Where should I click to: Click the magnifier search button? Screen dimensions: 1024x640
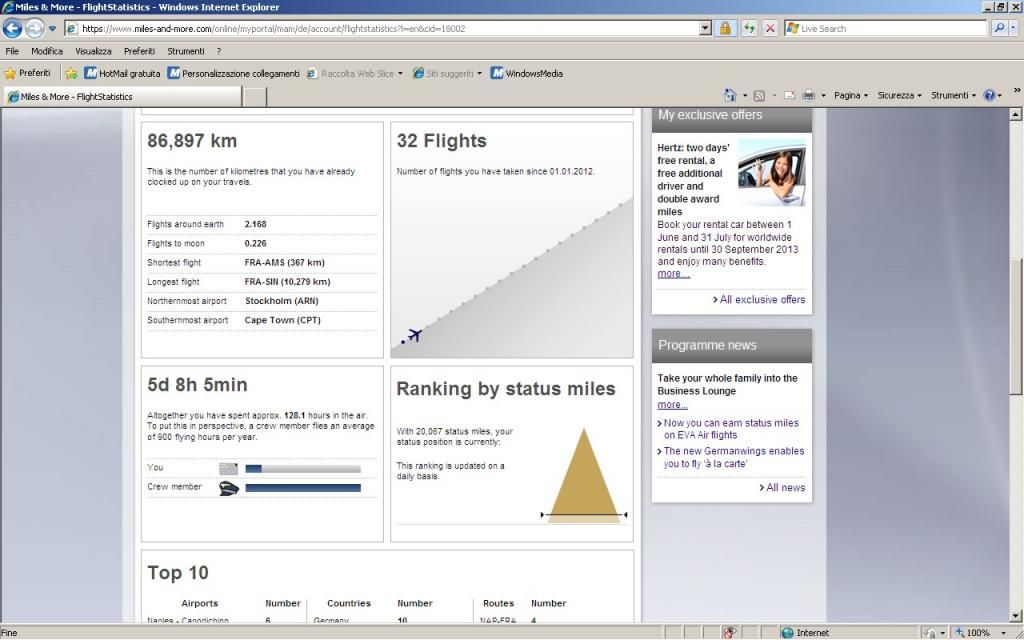tap(999, 28)
